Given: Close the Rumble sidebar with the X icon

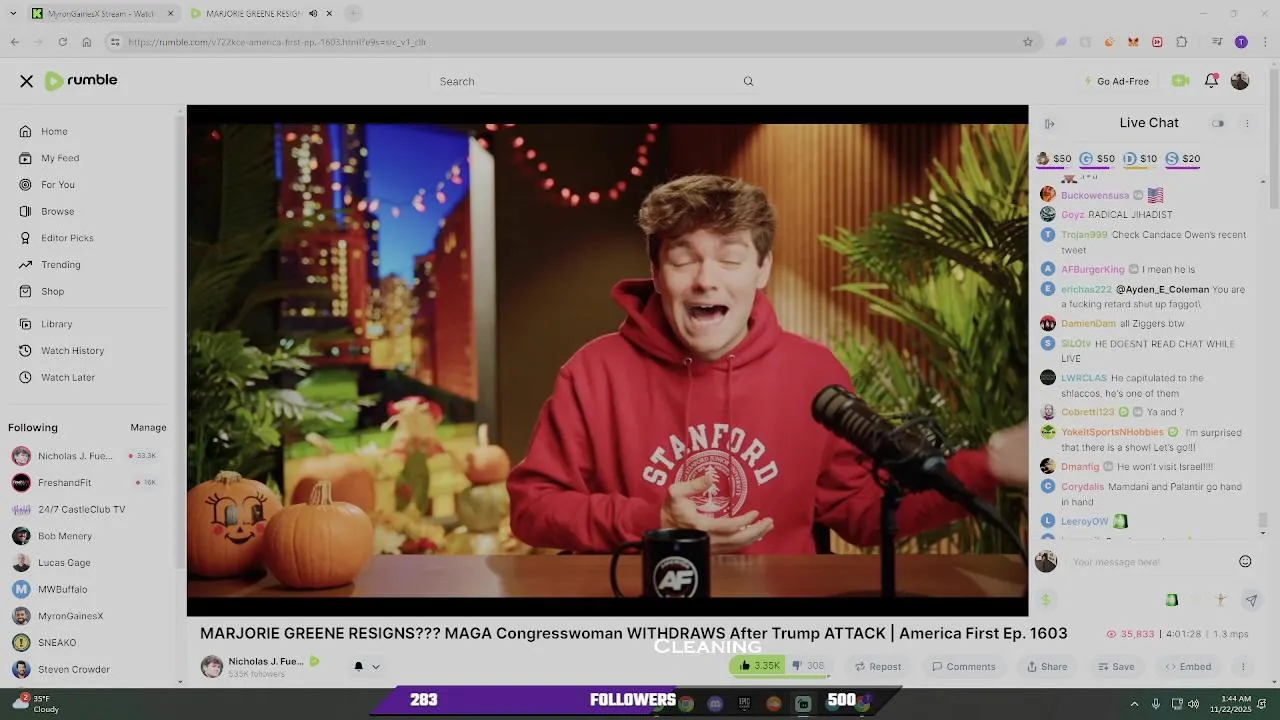Looking at the screenshot, I should (x=27, y=81).
